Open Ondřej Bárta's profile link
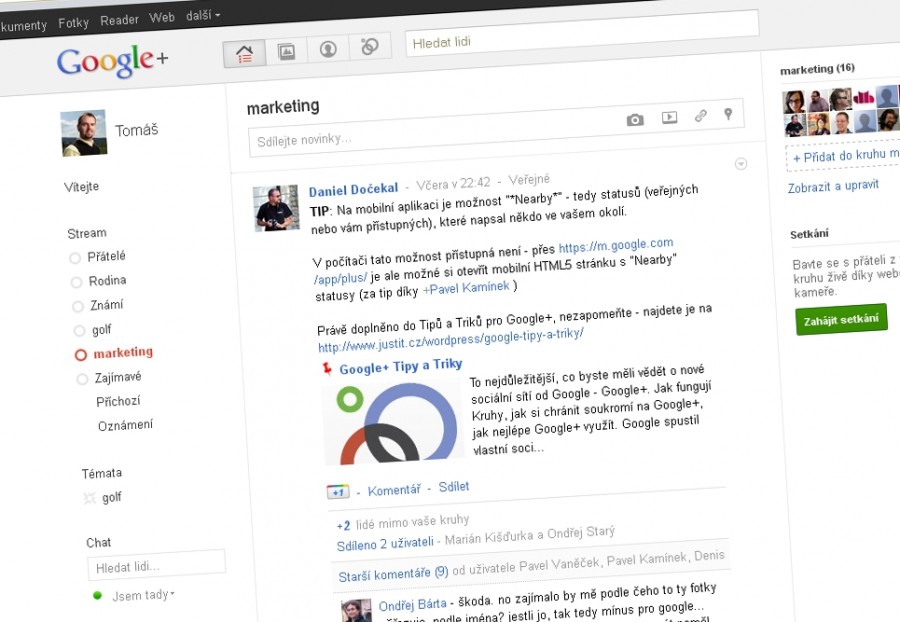This screenshot has height=622, width=900. pyautogui.click(x=412, y=605)
